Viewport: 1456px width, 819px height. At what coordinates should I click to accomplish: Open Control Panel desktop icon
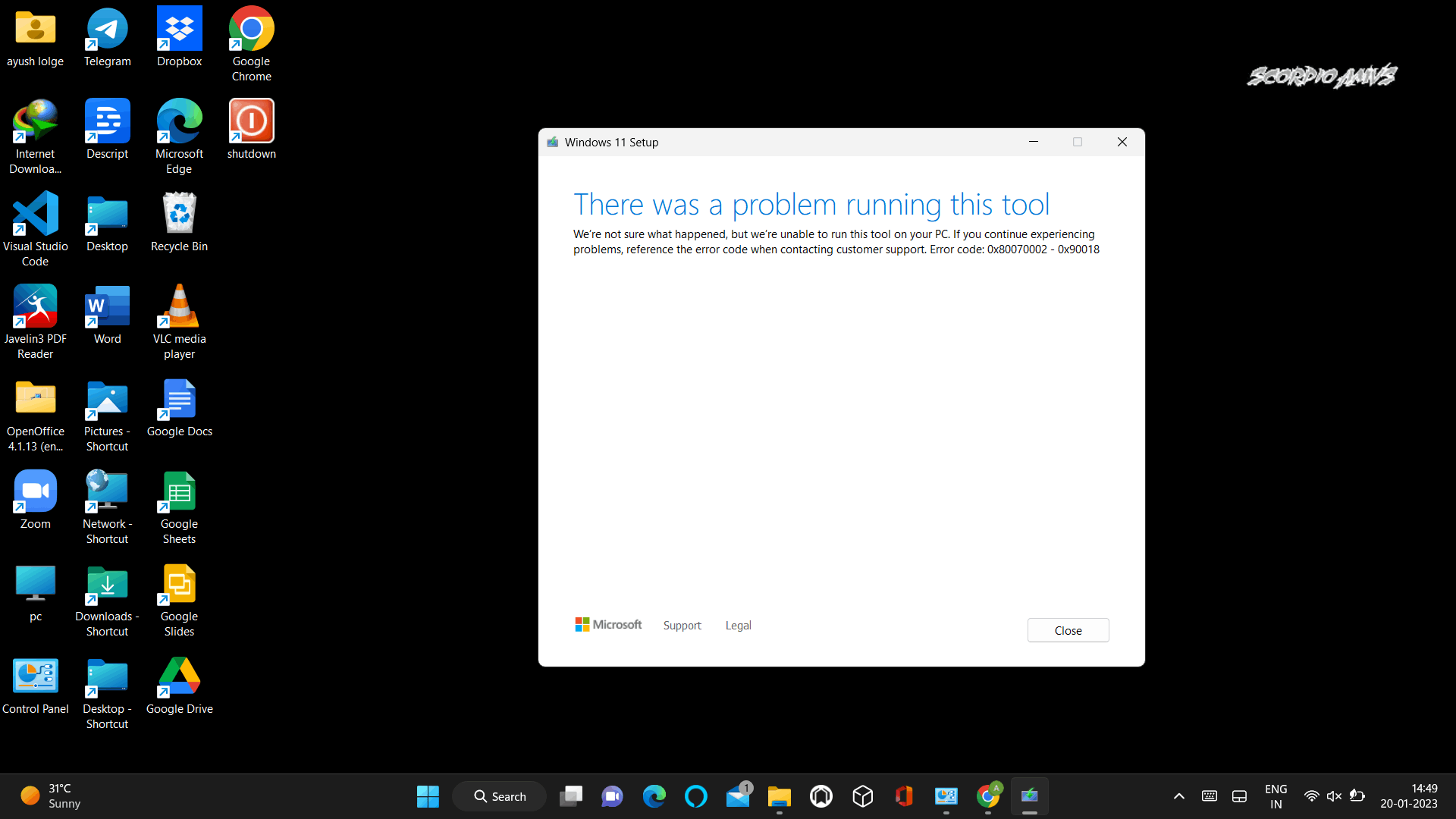tap(35, 677)
